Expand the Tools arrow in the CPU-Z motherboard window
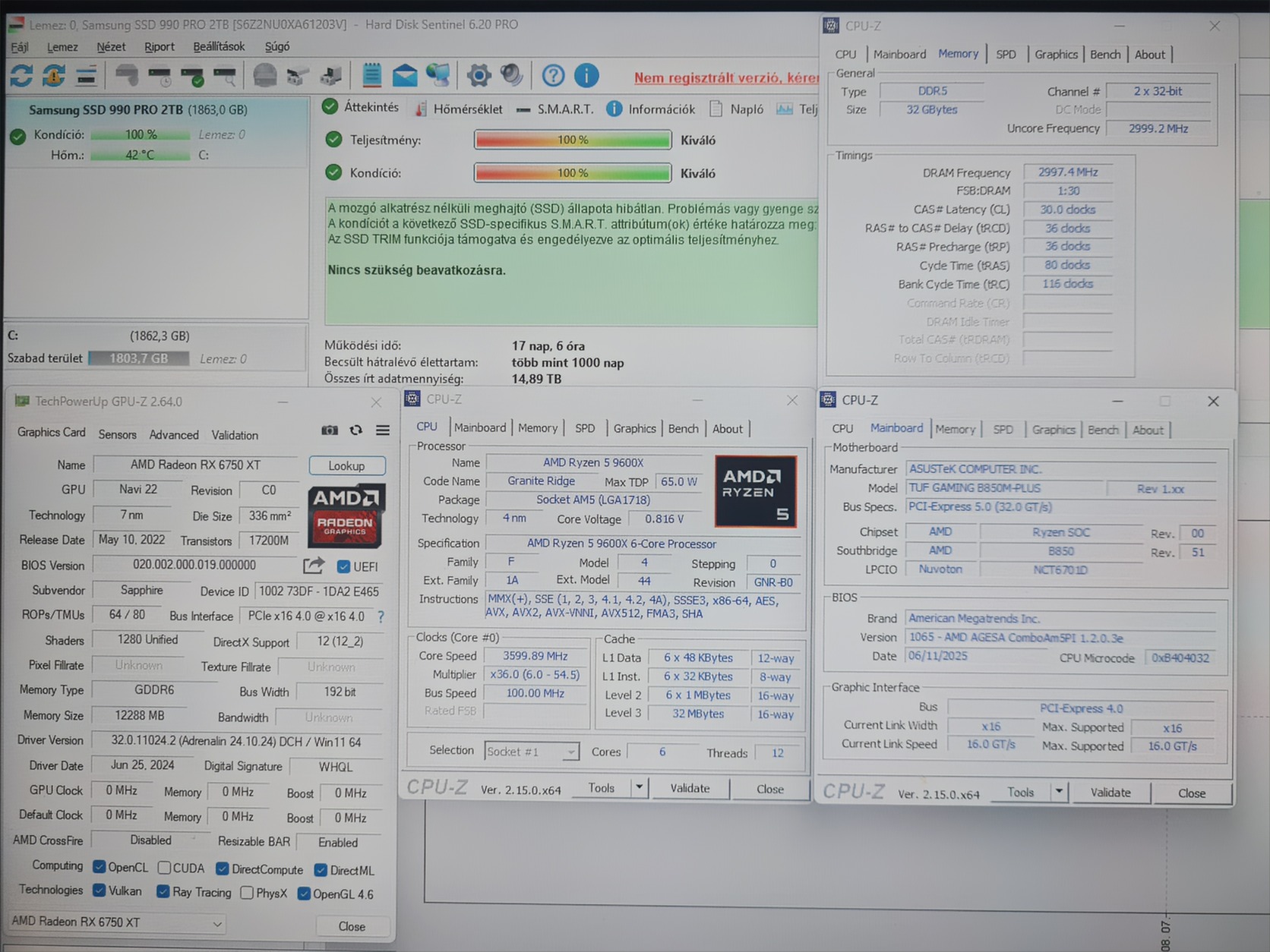 (1059, 792)
